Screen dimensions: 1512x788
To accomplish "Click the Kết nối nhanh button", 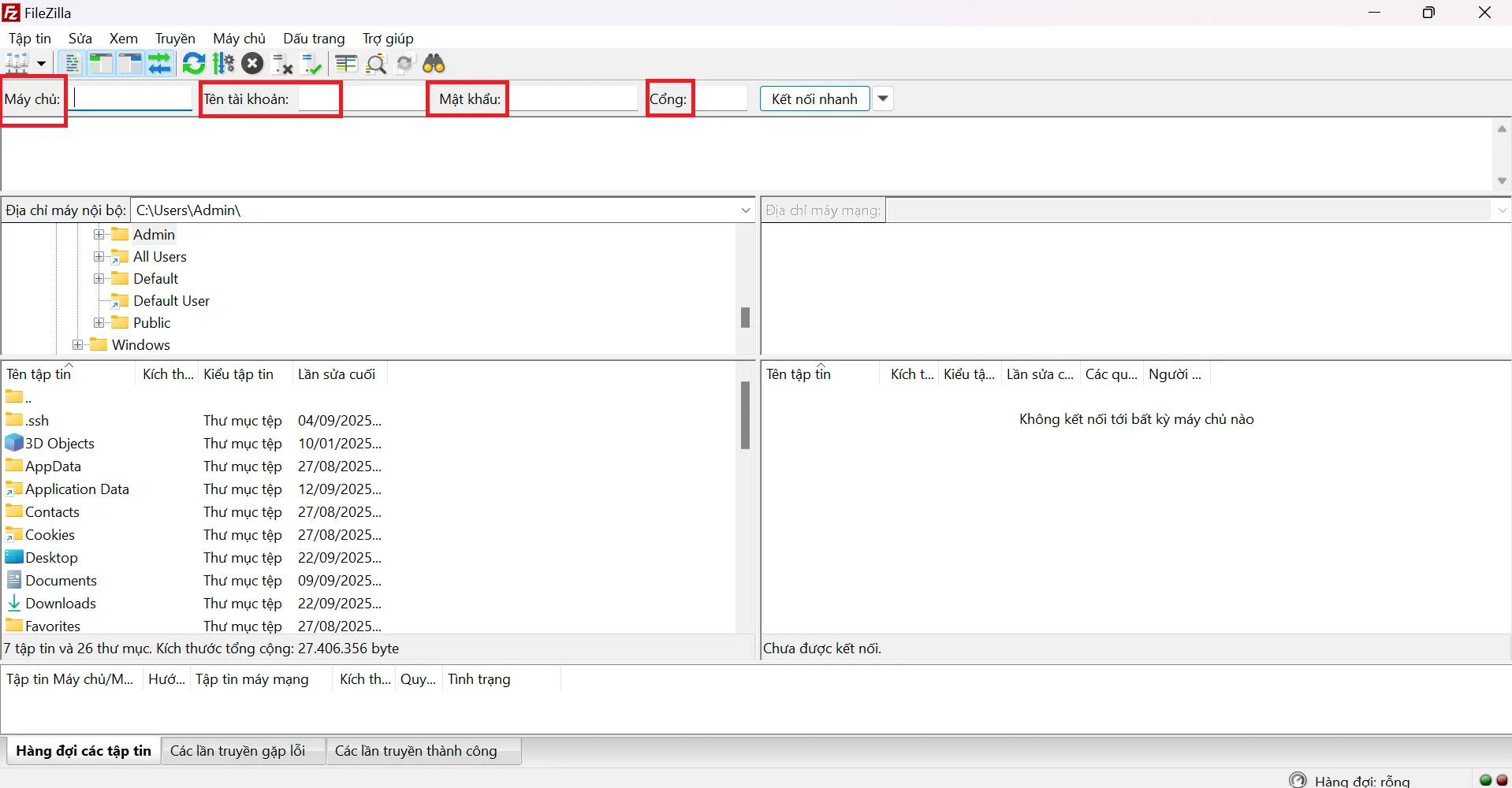I will pyautogui.click(x=814, y=99).
